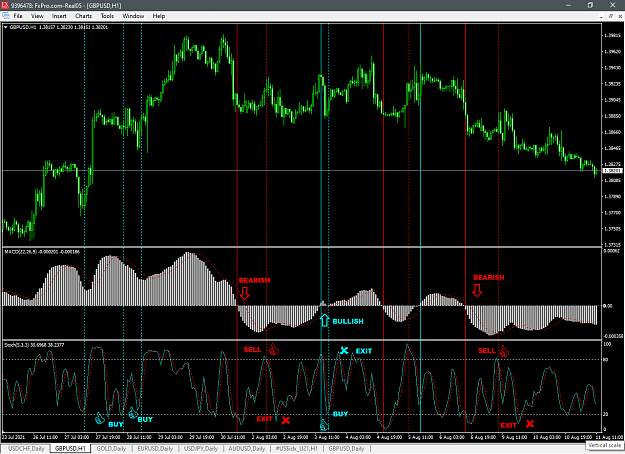Select the rightmost BEARISH text label
Viewport: 625px width, 454px height.
coord(489,277)
